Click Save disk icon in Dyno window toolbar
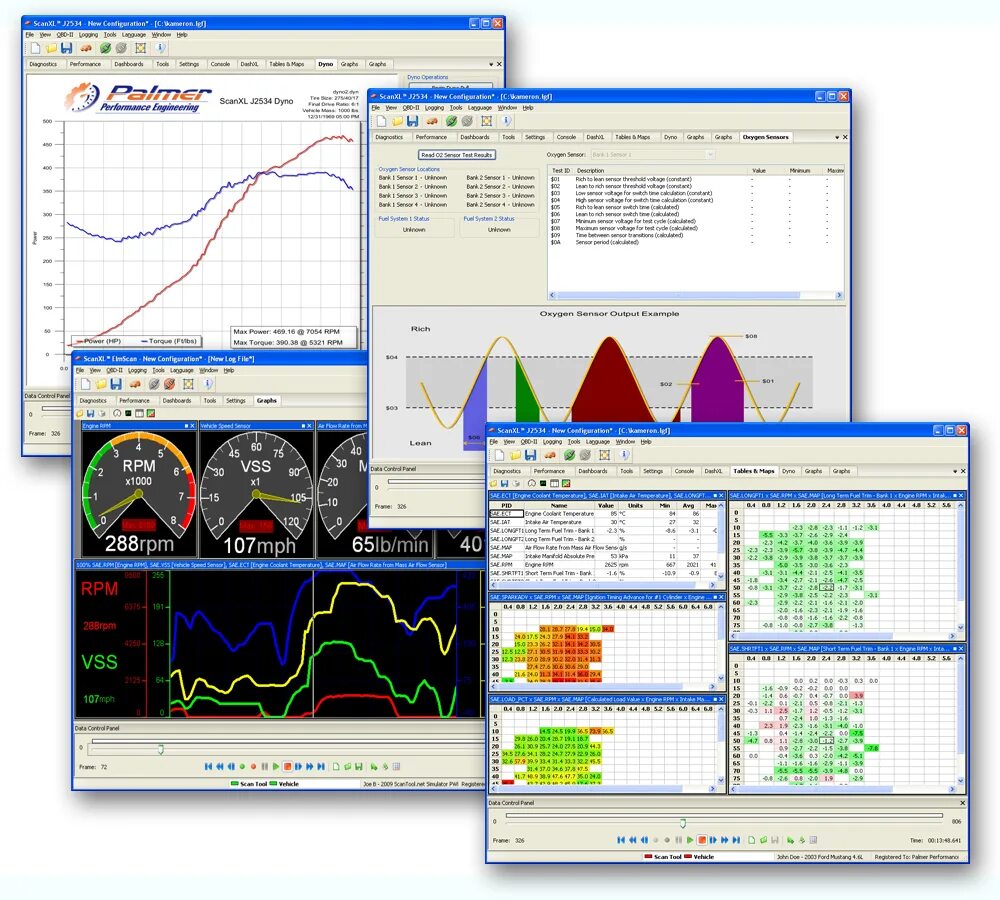This screenshot has height=900, width=1000. (x=66, y=48)
